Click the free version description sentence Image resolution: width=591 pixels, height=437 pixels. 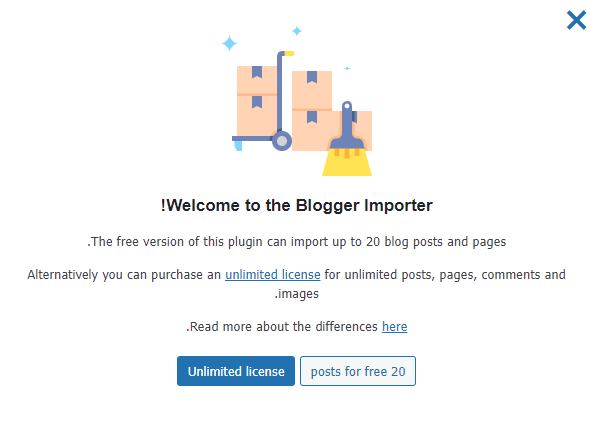[x=296, y=242]
